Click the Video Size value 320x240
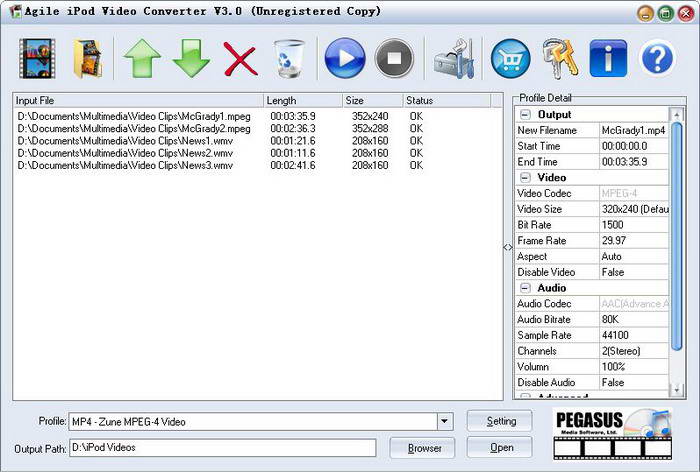The width and height of the screenshot is (700, 472). (x=633, y=209)
